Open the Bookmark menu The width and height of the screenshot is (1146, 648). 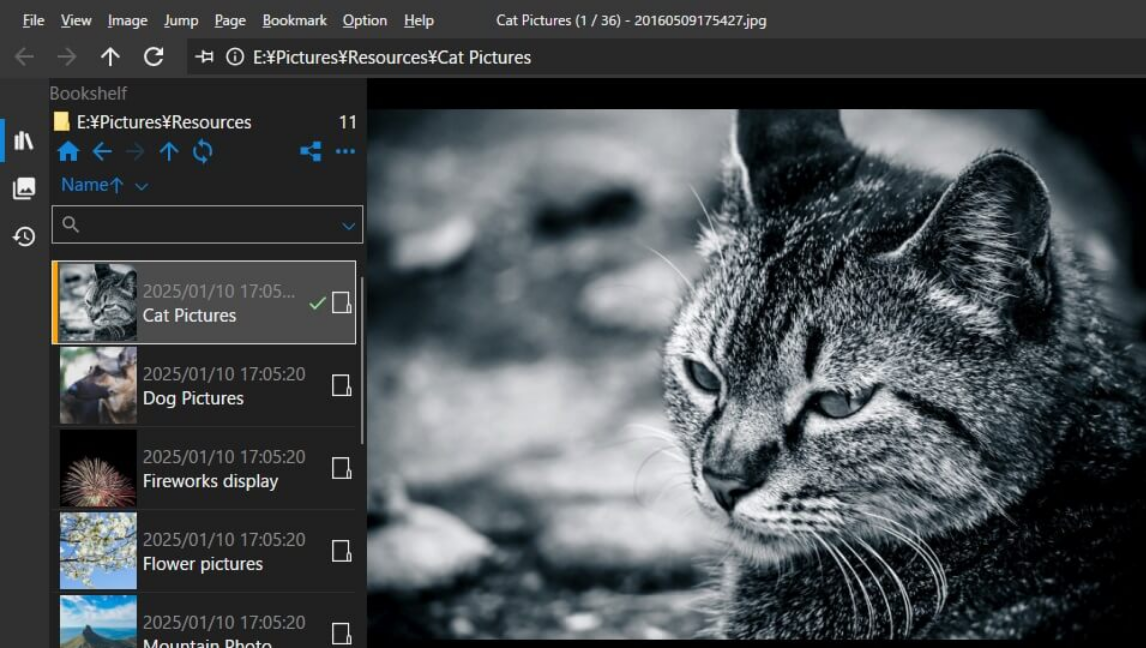click(x=294, y=20)
